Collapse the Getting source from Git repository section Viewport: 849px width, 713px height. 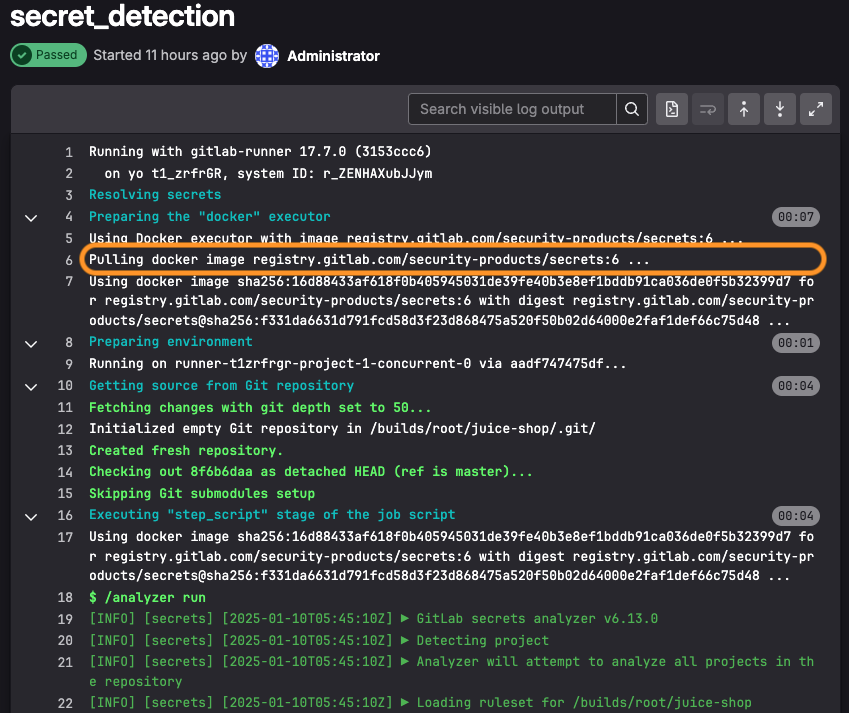point(31,387)
